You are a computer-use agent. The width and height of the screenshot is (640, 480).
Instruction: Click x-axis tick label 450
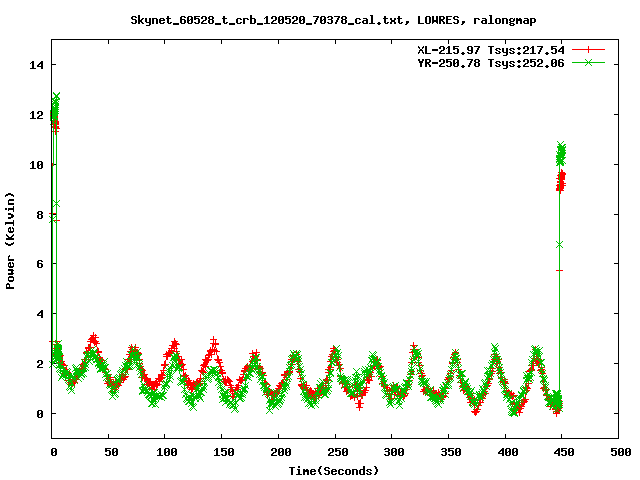(x=564, y=452)
